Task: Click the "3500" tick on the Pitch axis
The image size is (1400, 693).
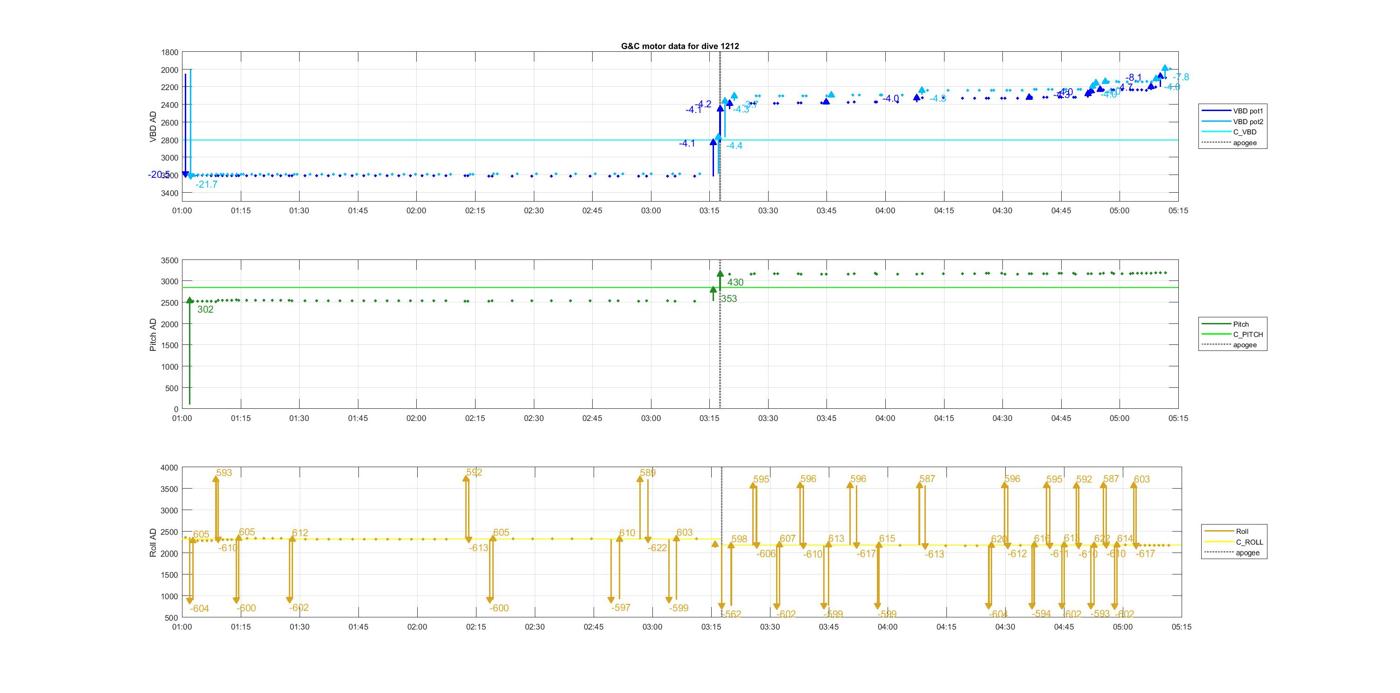Action: [170, 260]
